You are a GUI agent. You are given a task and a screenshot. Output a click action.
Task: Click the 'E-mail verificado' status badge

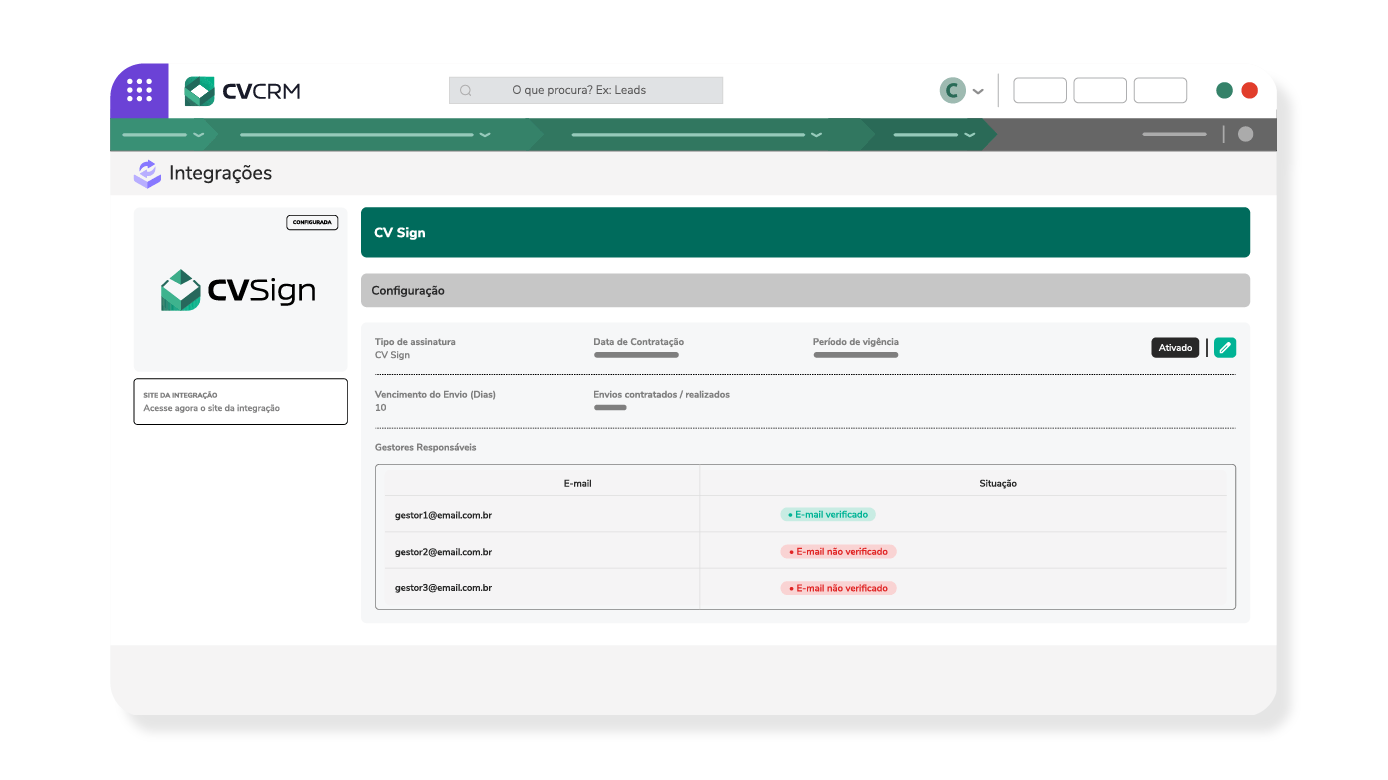(828, 514)
